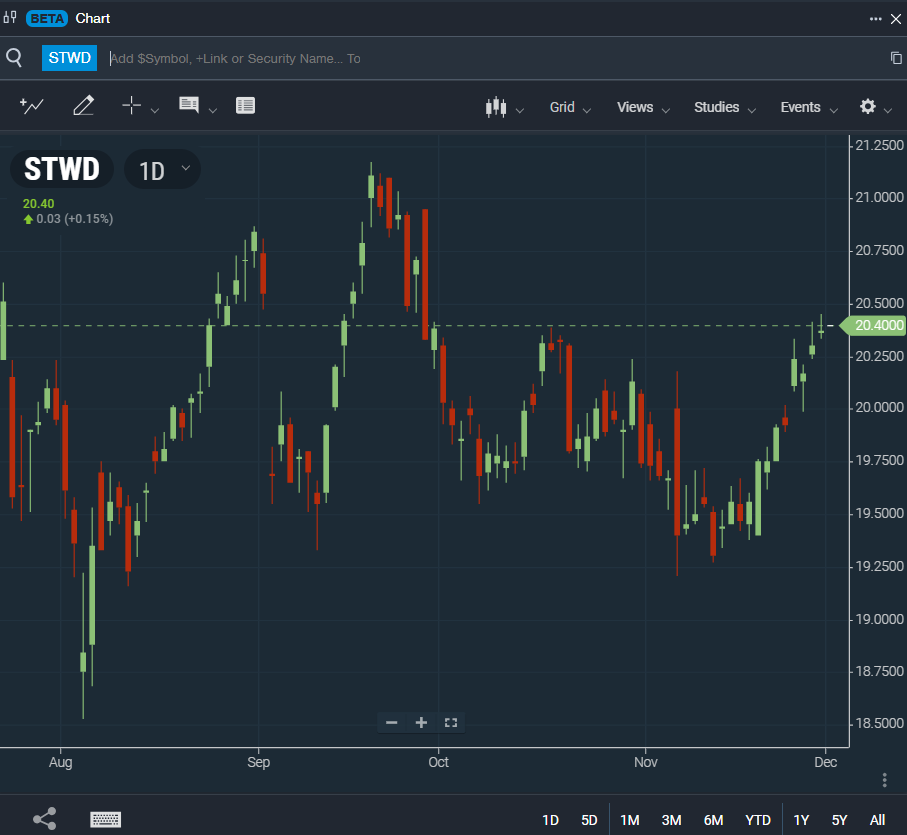Open the candlestick chart type selector
This screenshot has height=835, width=907.
click(496, 108)
